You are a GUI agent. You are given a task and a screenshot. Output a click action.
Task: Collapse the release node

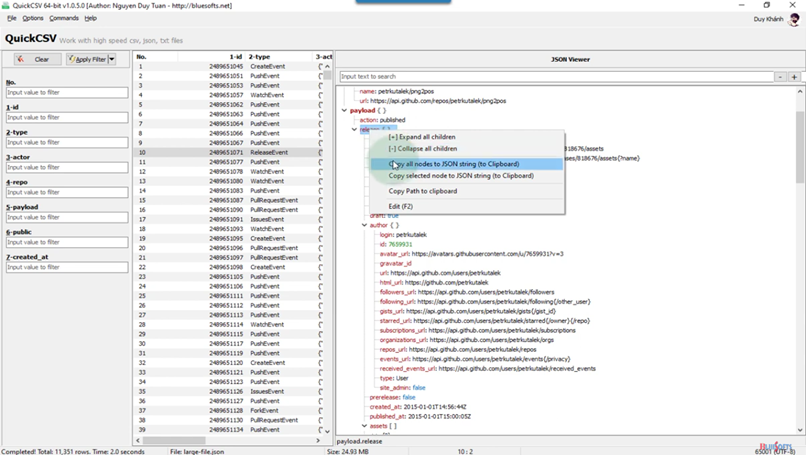pos(354,130)
